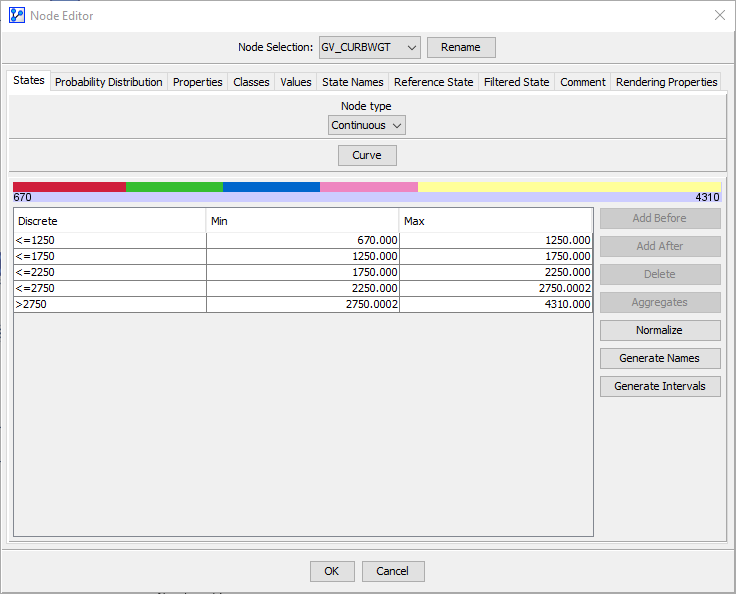Select the <=1750 state row
Image resolution: width=736 pixels, height=594 pixels.
click(x=109, y=256)
